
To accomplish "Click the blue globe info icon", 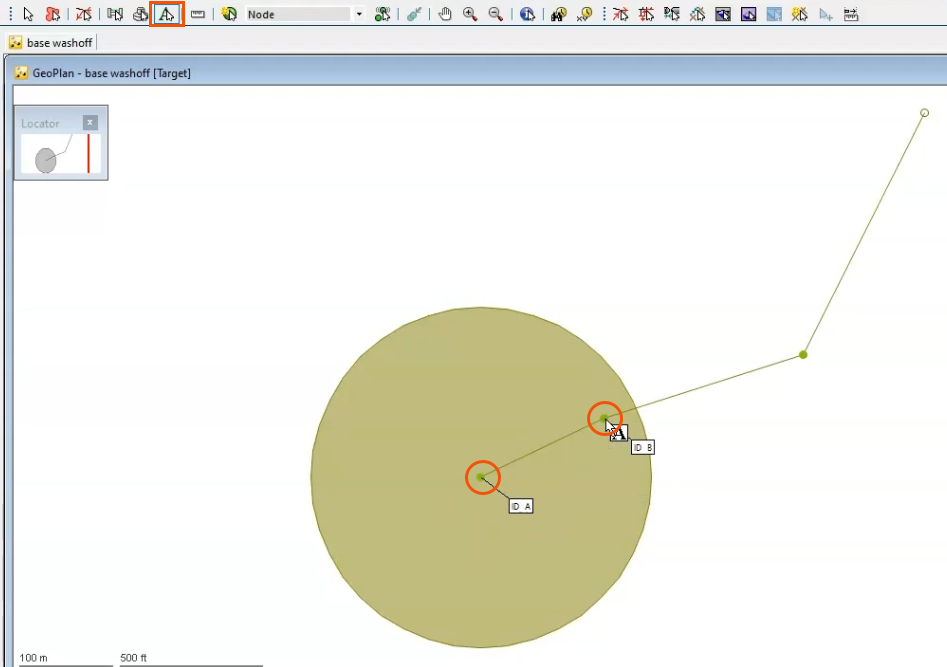I will 527,15.
